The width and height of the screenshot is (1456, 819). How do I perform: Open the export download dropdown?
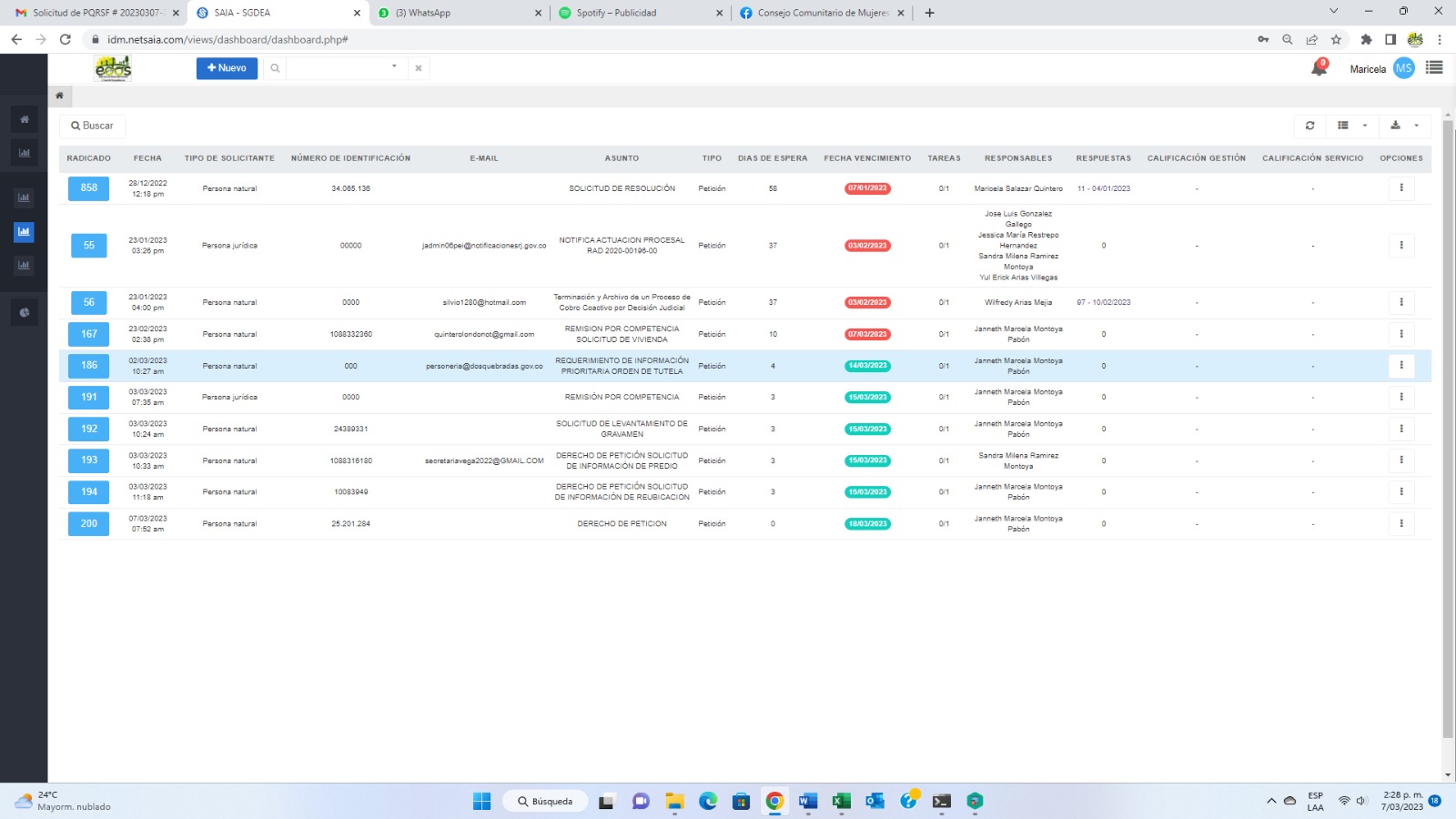pos(1404,126)
